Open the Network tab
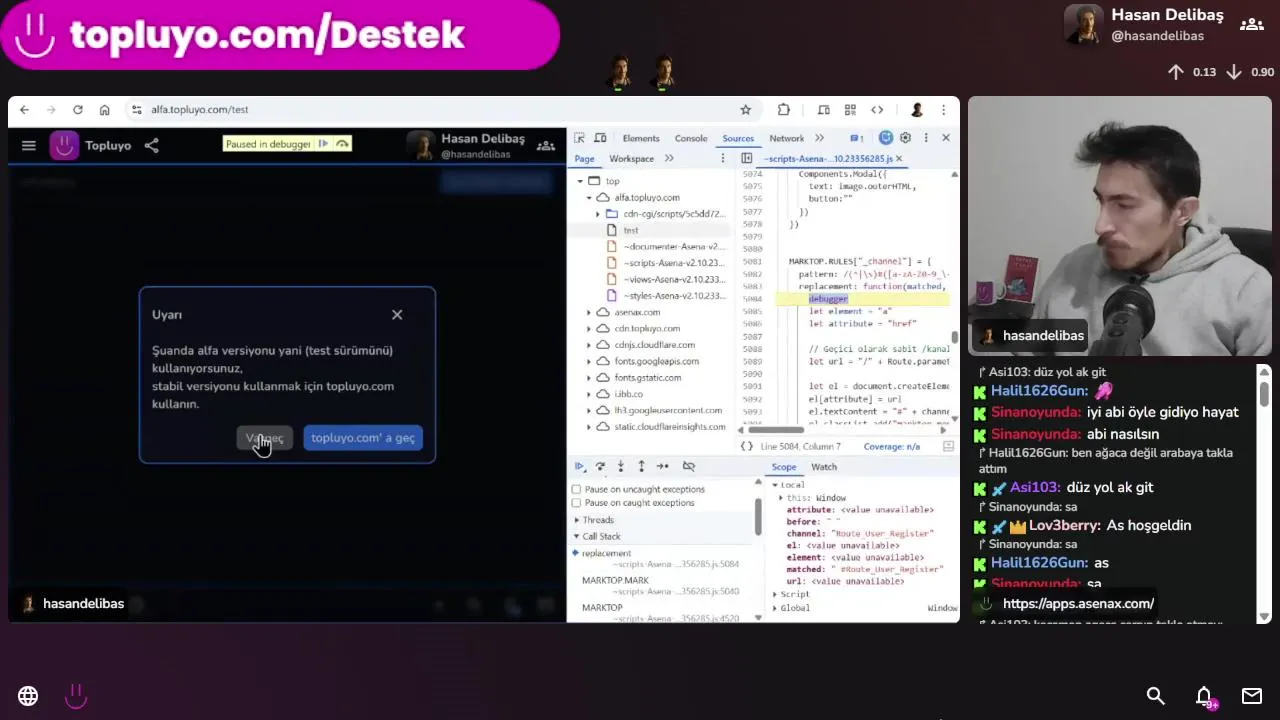This screenshot has height=720, width=1280. pyautogui.click(x=787, y=138)
